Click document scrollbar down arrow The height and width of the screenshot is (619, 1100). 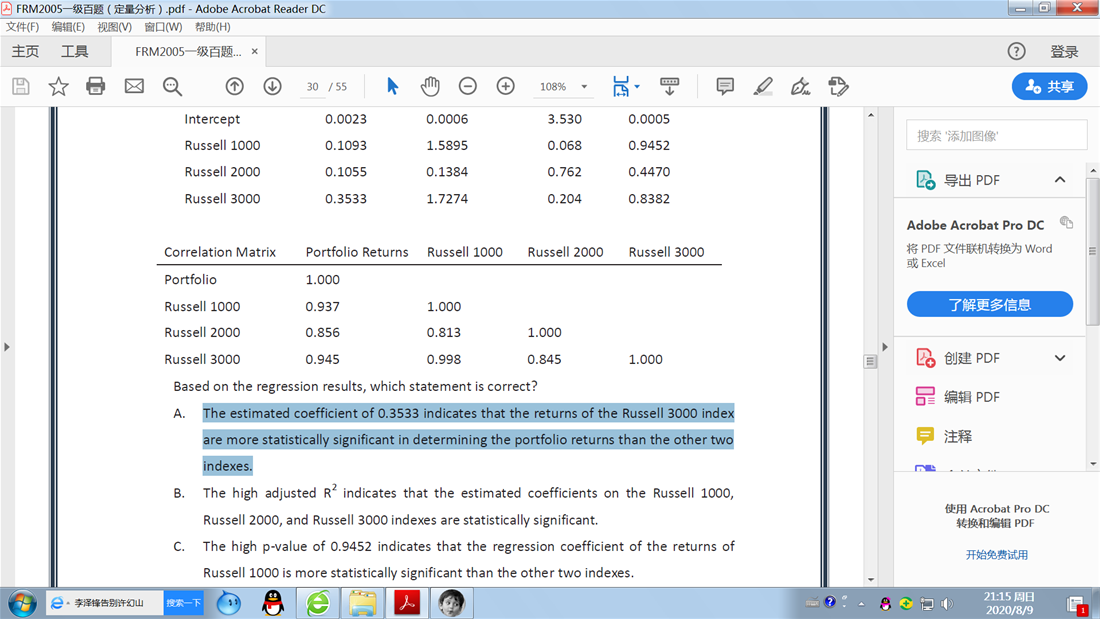point(871,580)
